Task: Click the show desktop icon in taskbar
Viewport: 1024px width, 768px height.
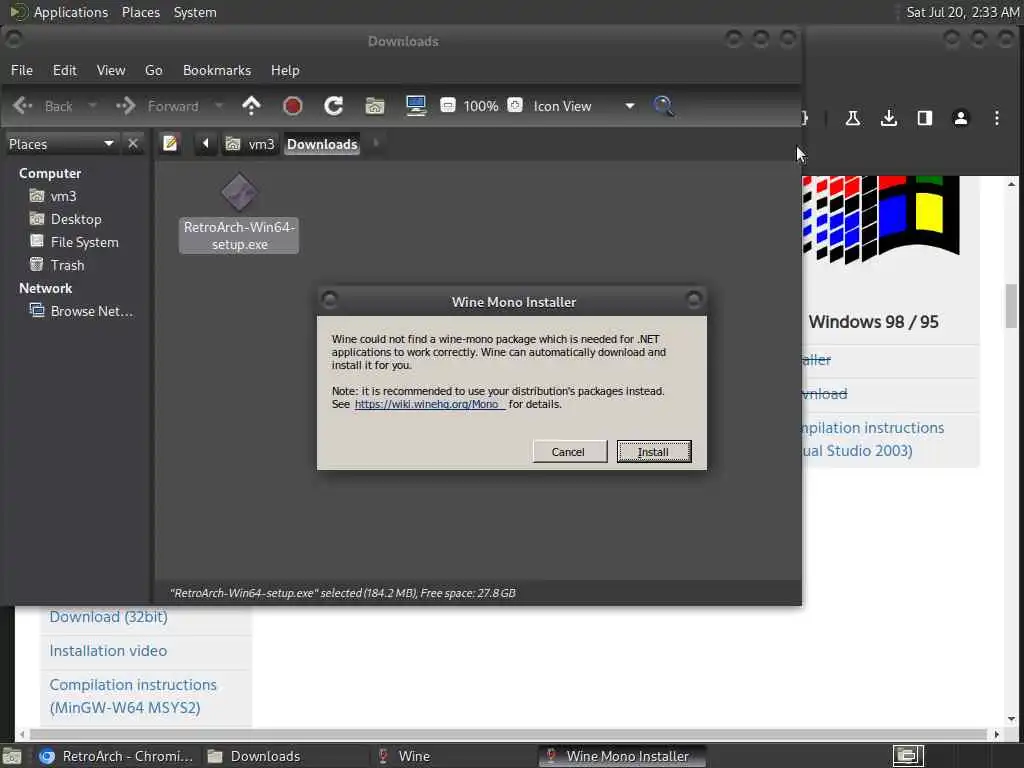Action: pyautogui.click(x=12, y=756)
